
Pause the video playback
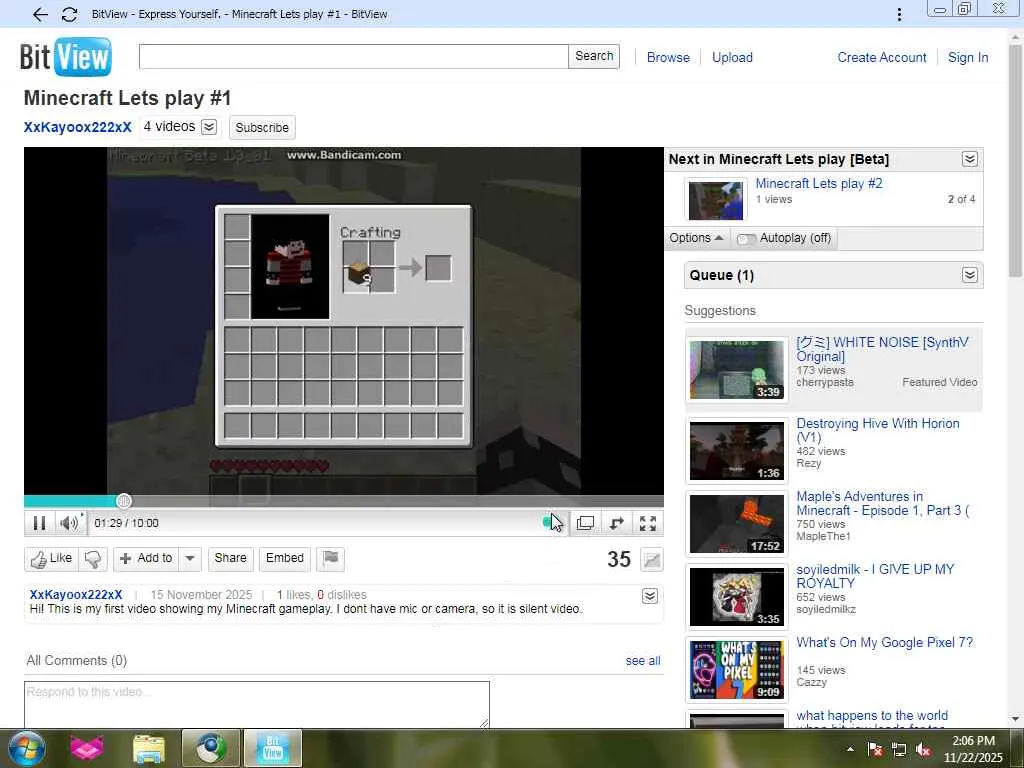tap(39, 523)
